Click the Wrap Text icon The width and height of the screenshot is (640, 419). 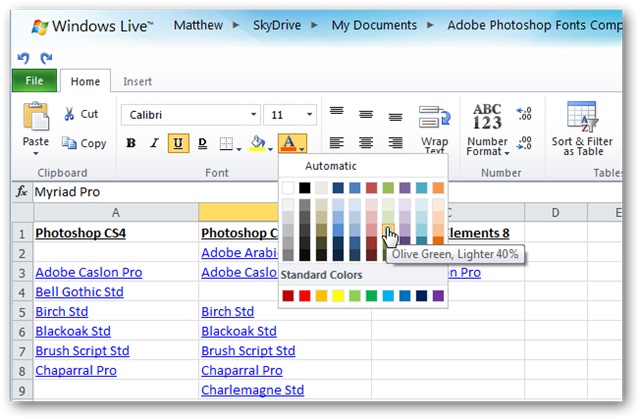(434, 117)
